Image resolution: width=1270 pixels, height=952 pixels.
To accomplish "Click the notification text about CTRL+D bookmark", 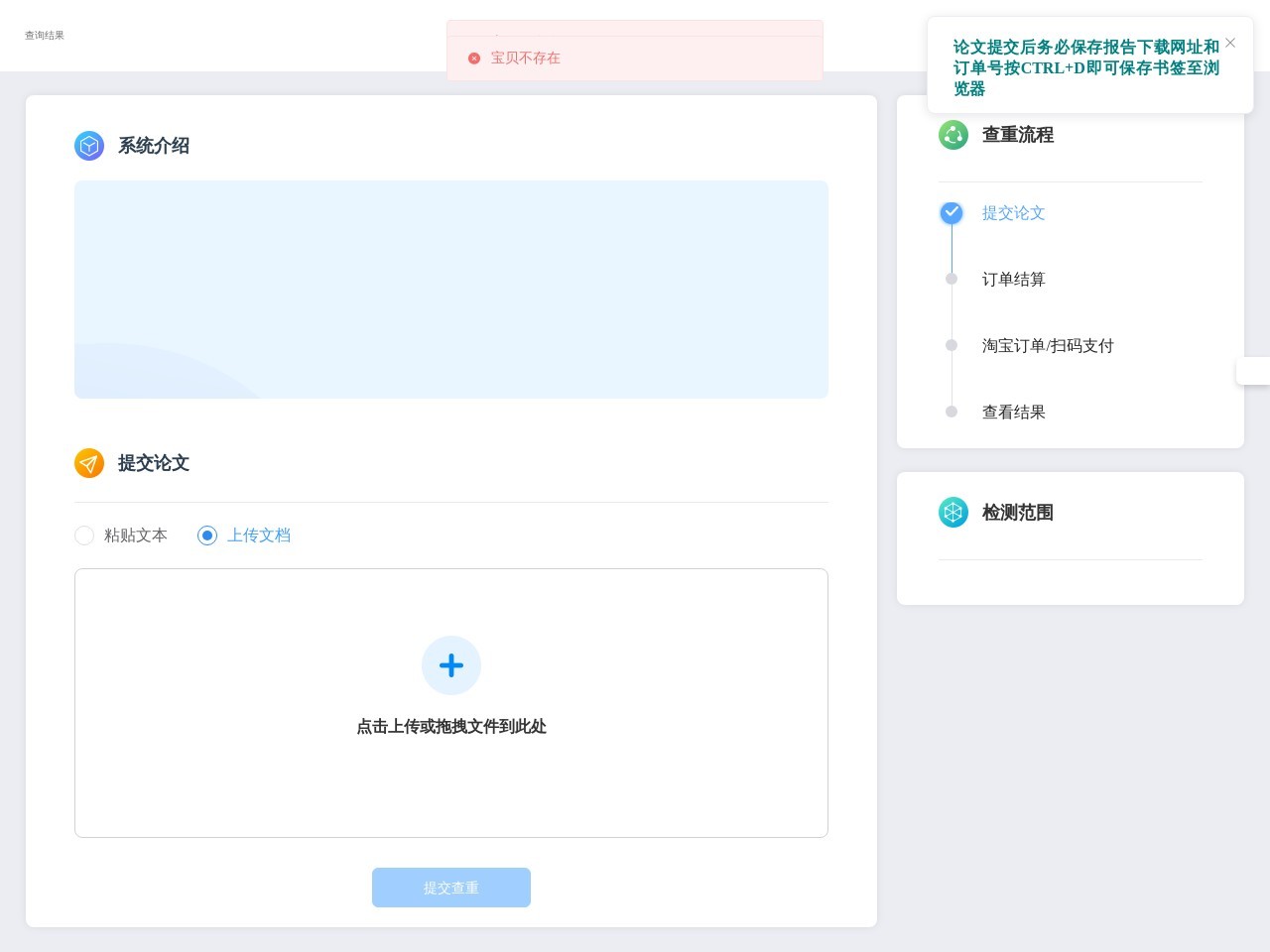I will point(1086,68).
